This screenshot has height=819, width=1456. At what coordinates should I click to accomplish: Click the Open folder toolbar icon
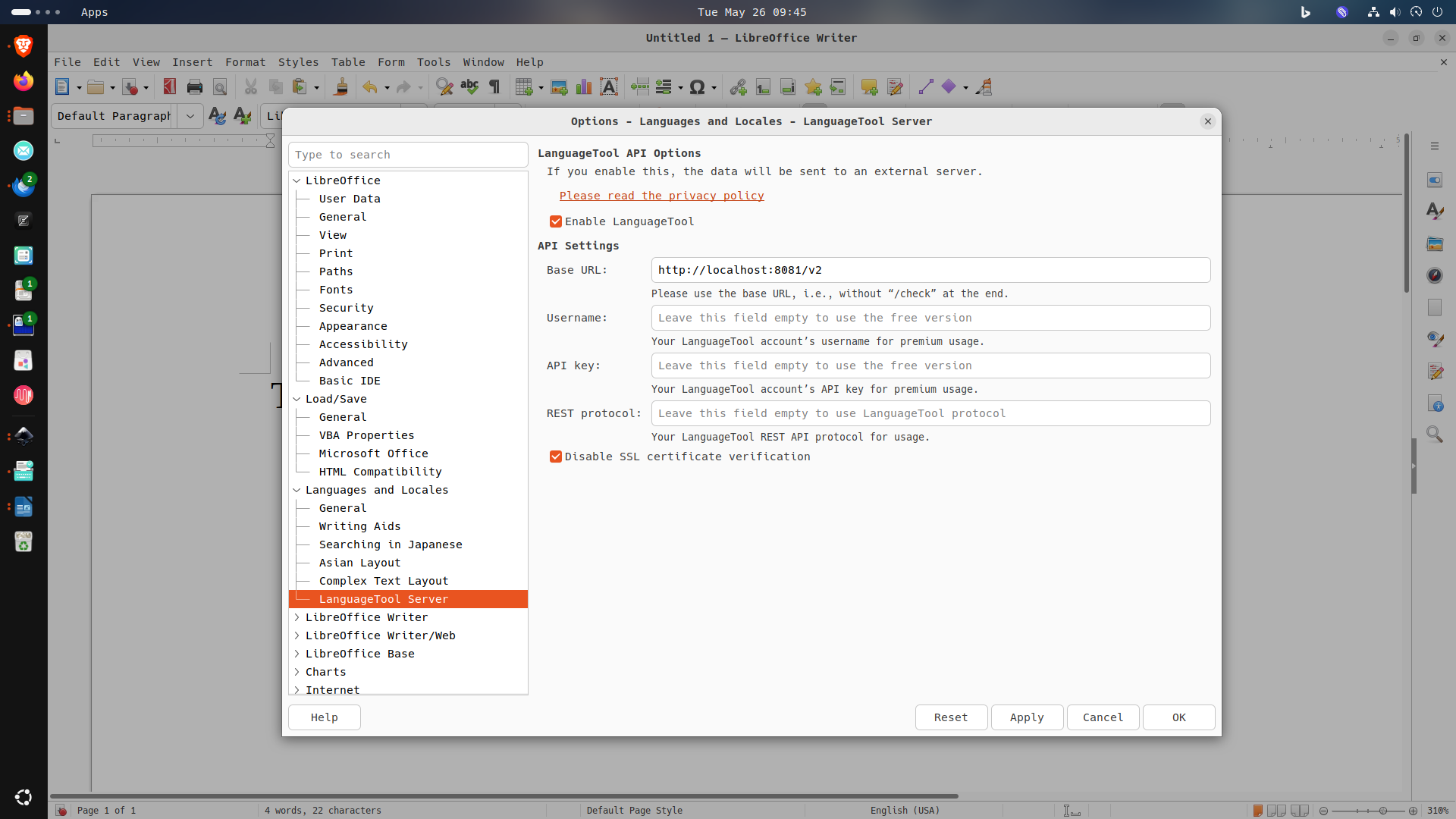pos(96,87)
